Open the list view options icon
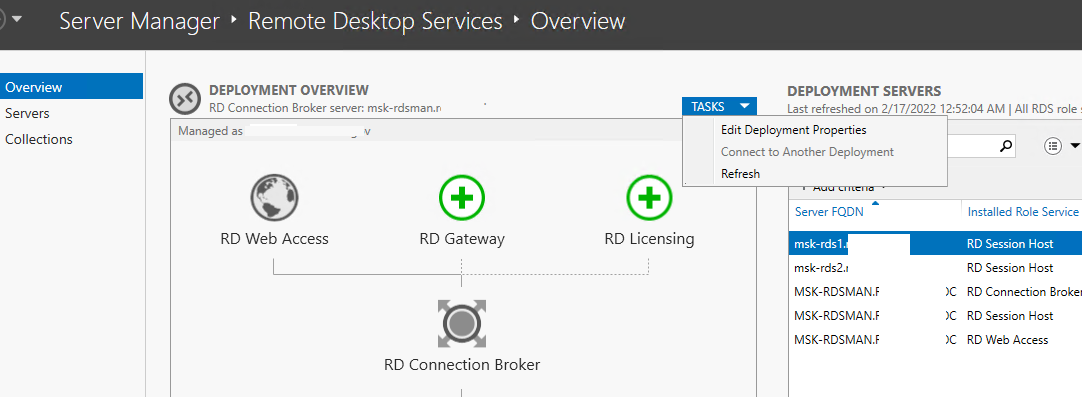The height and width of the screenshot is (397, 1082). tap(1052, 146)
